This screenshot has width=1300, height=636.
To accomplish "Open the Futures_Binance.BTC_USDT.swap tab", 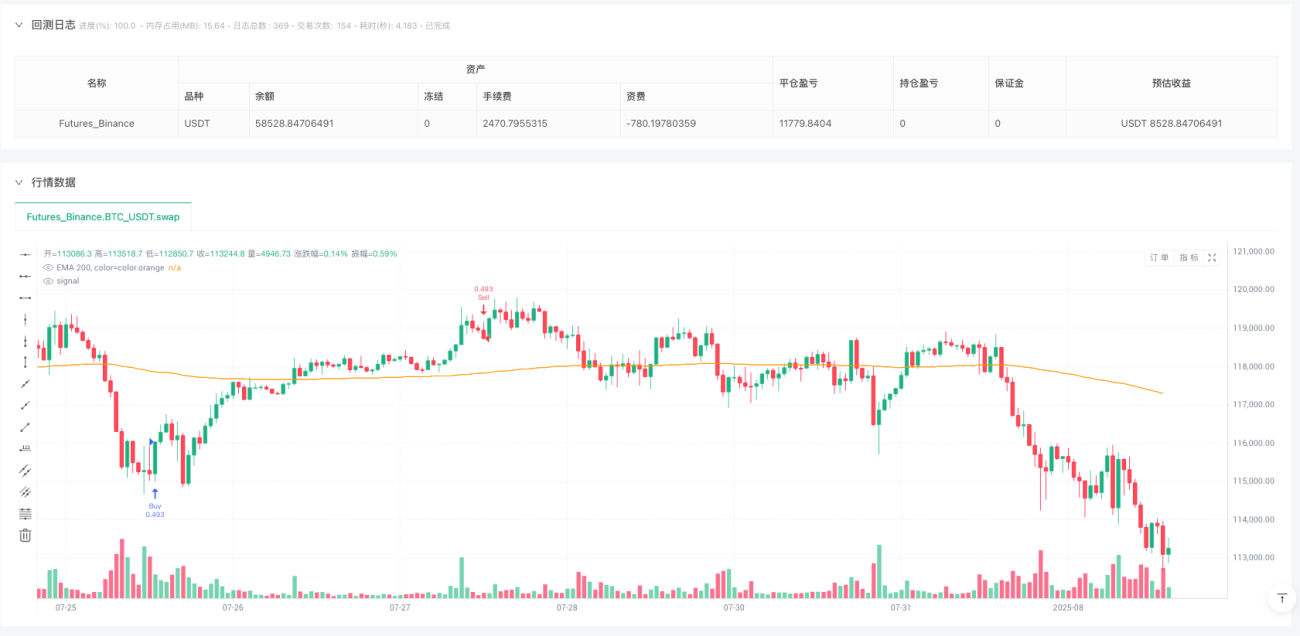I will tap(103, 216).
